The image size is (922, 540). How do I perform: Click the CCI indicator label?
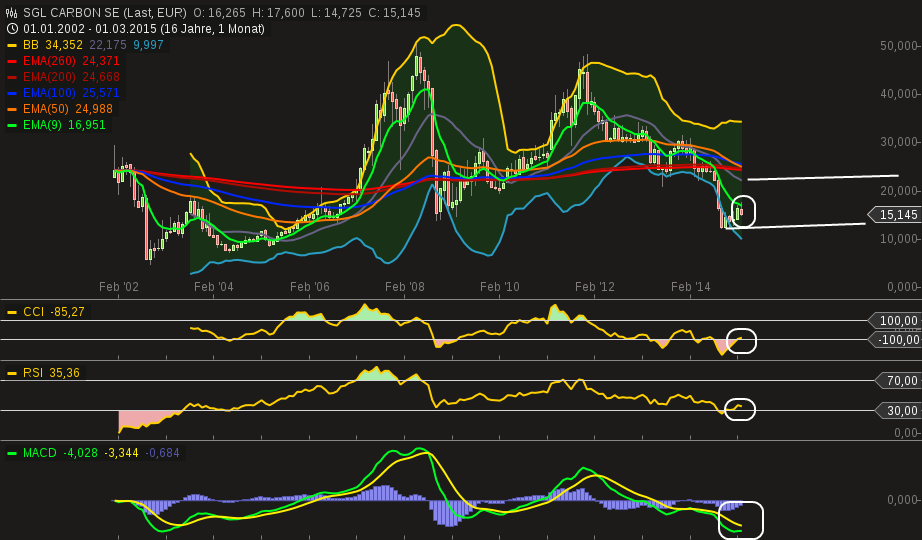(34, 312)
